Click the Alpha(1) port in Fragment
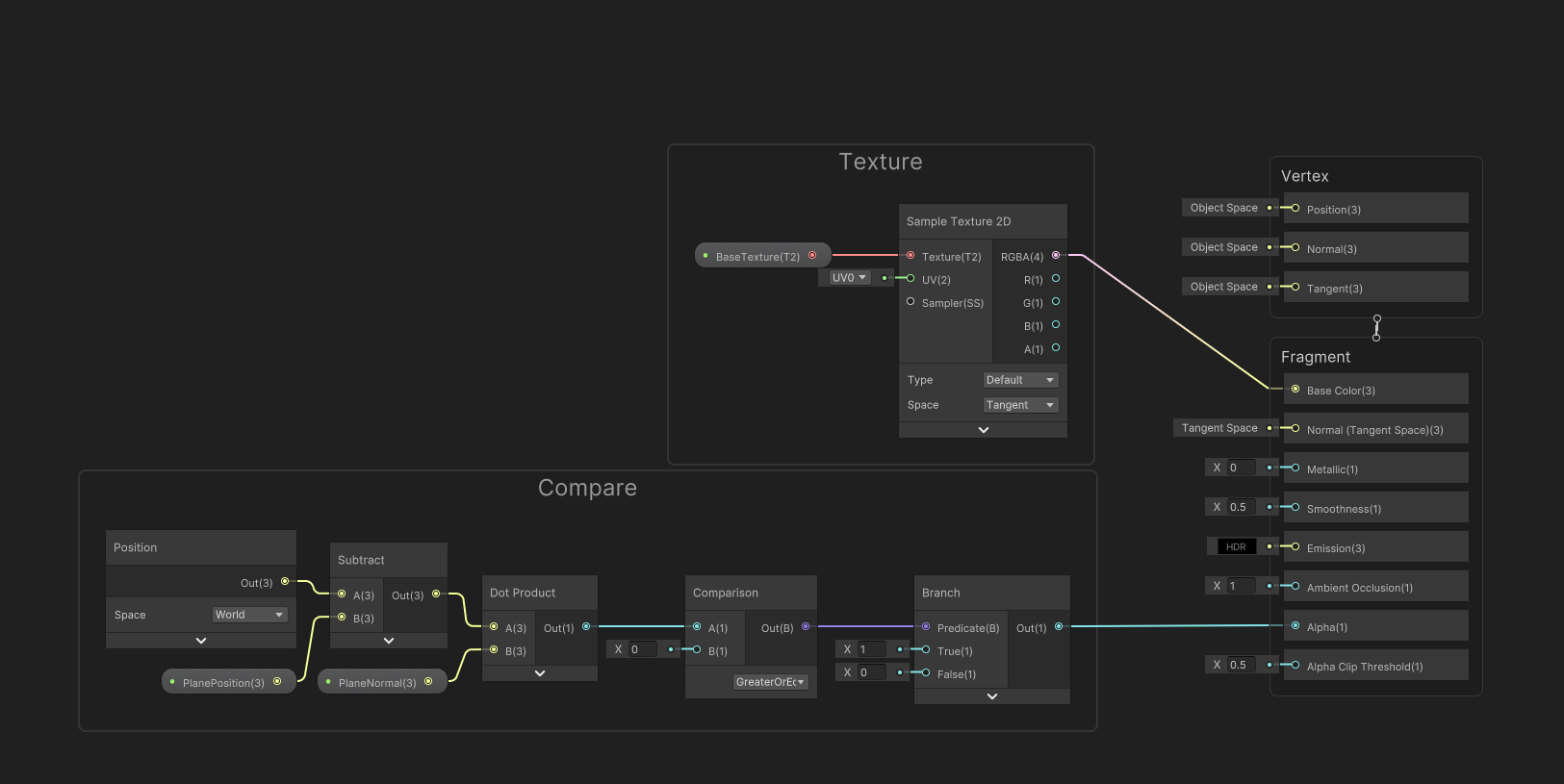The height and width of the screenshot is (784, 1564). pos(1295,626)
